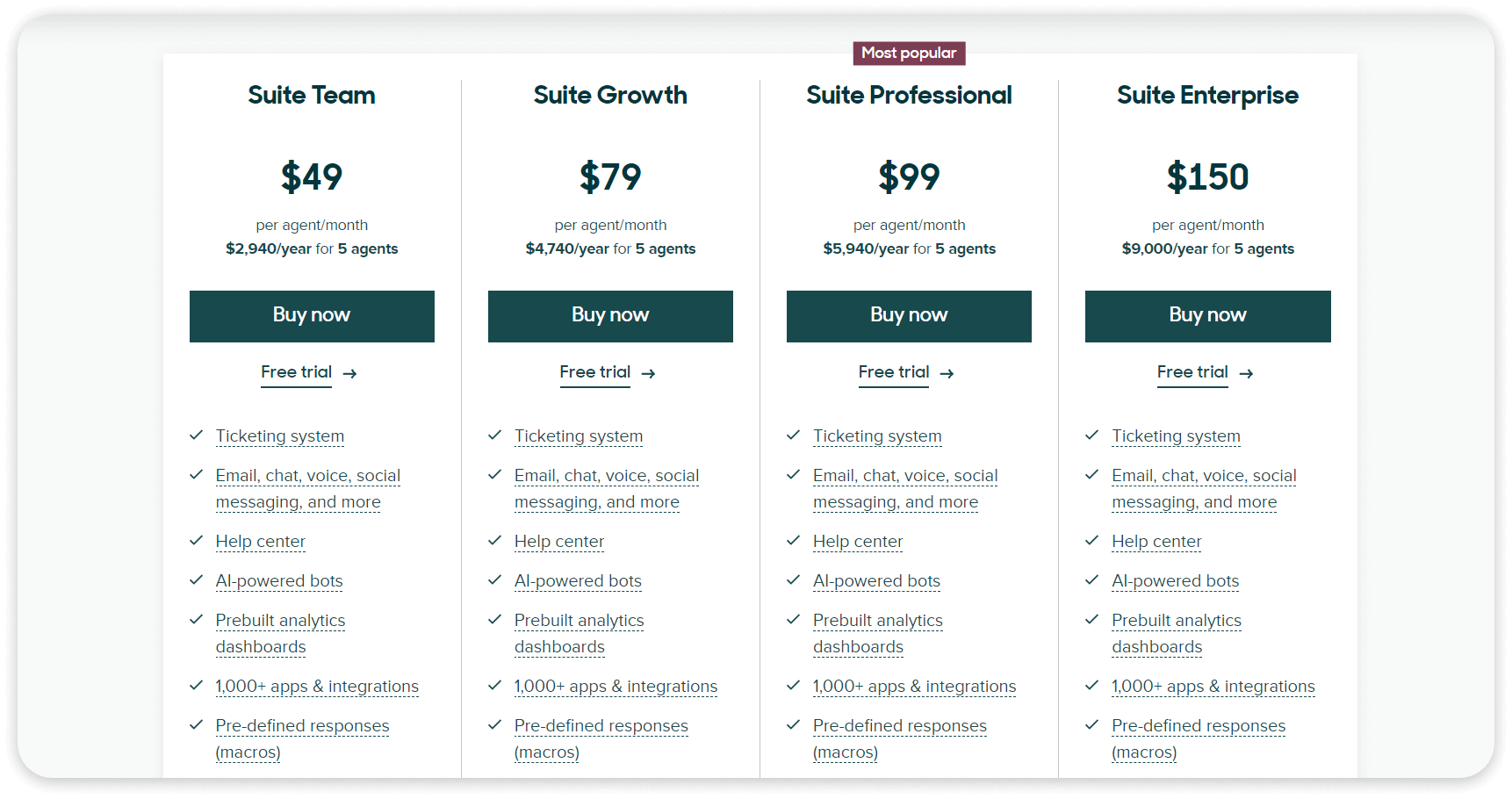The height and width of the screenshot is (799, 1512).
Task: Click Prebuilt analytics dashboards in Suite Growth
Action: [x=579, y=634]
